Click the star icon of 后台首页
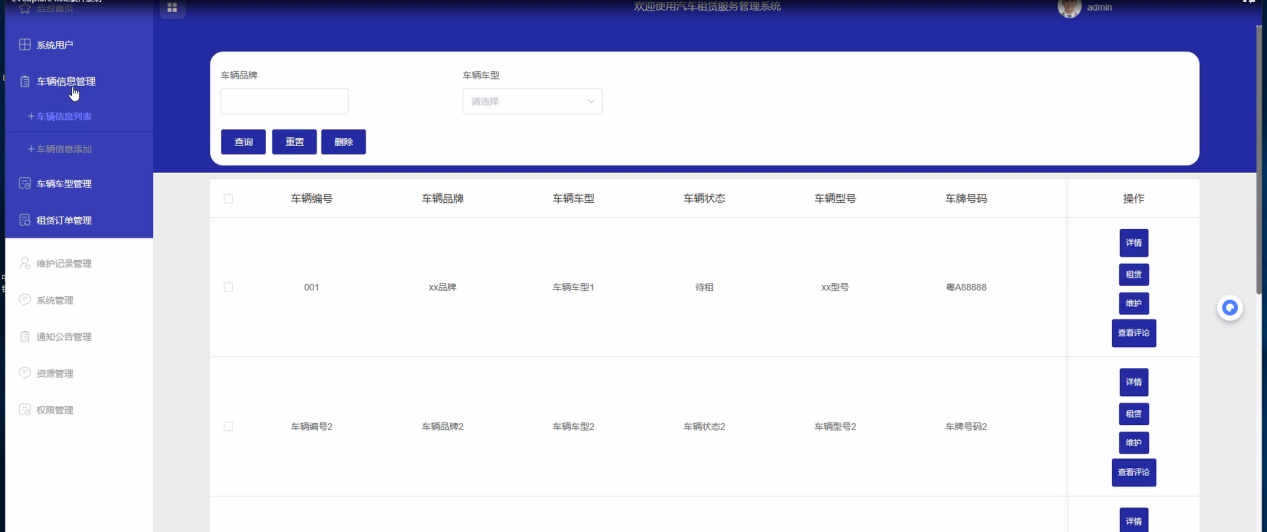This screenshot has width=1267, height=532. pos(25,7)
